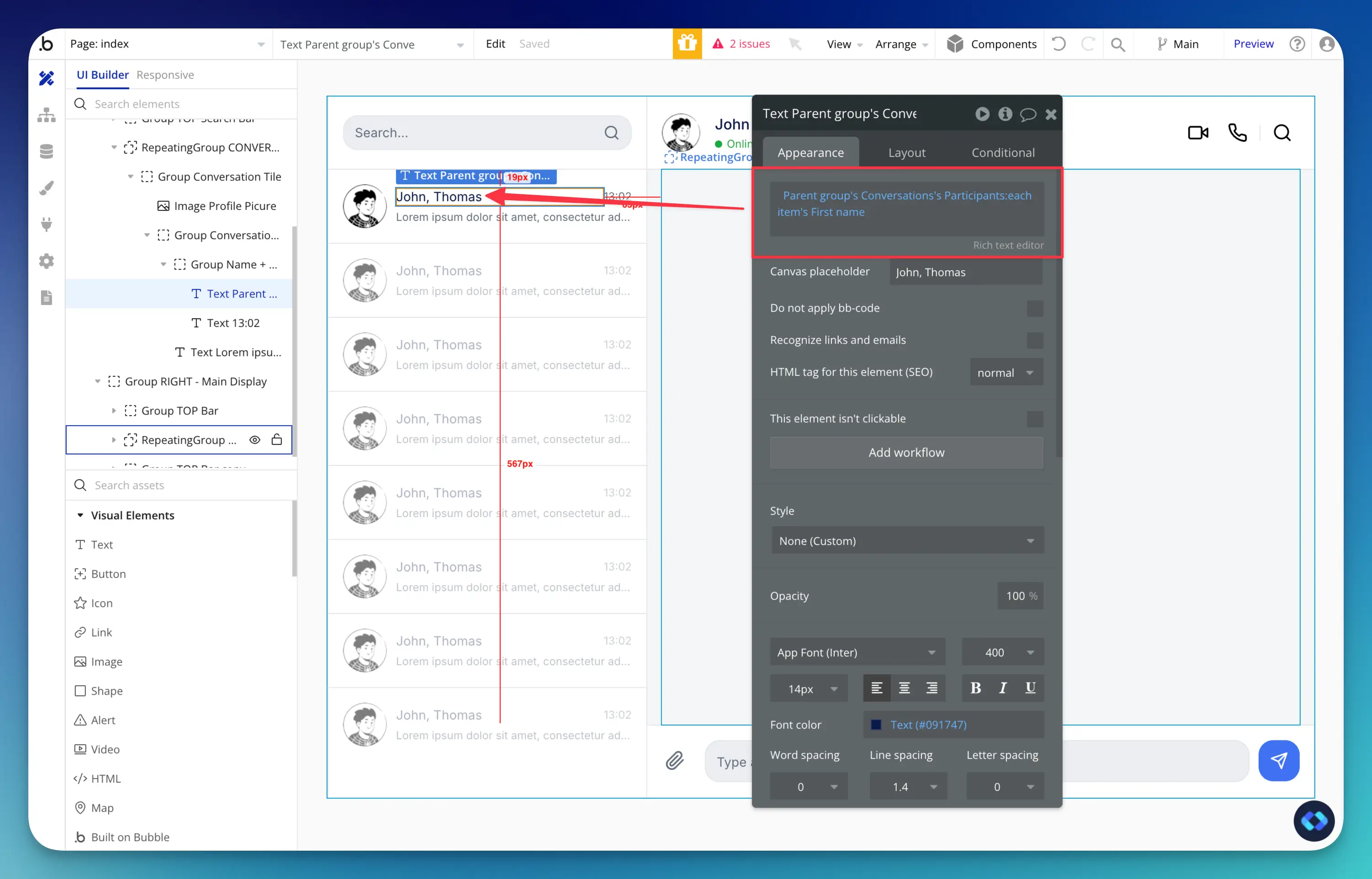The width and height of the screenshot is (1372, 879).
Task: Enable Recognize links and emails checkbox
Action: click(1035, 340)
